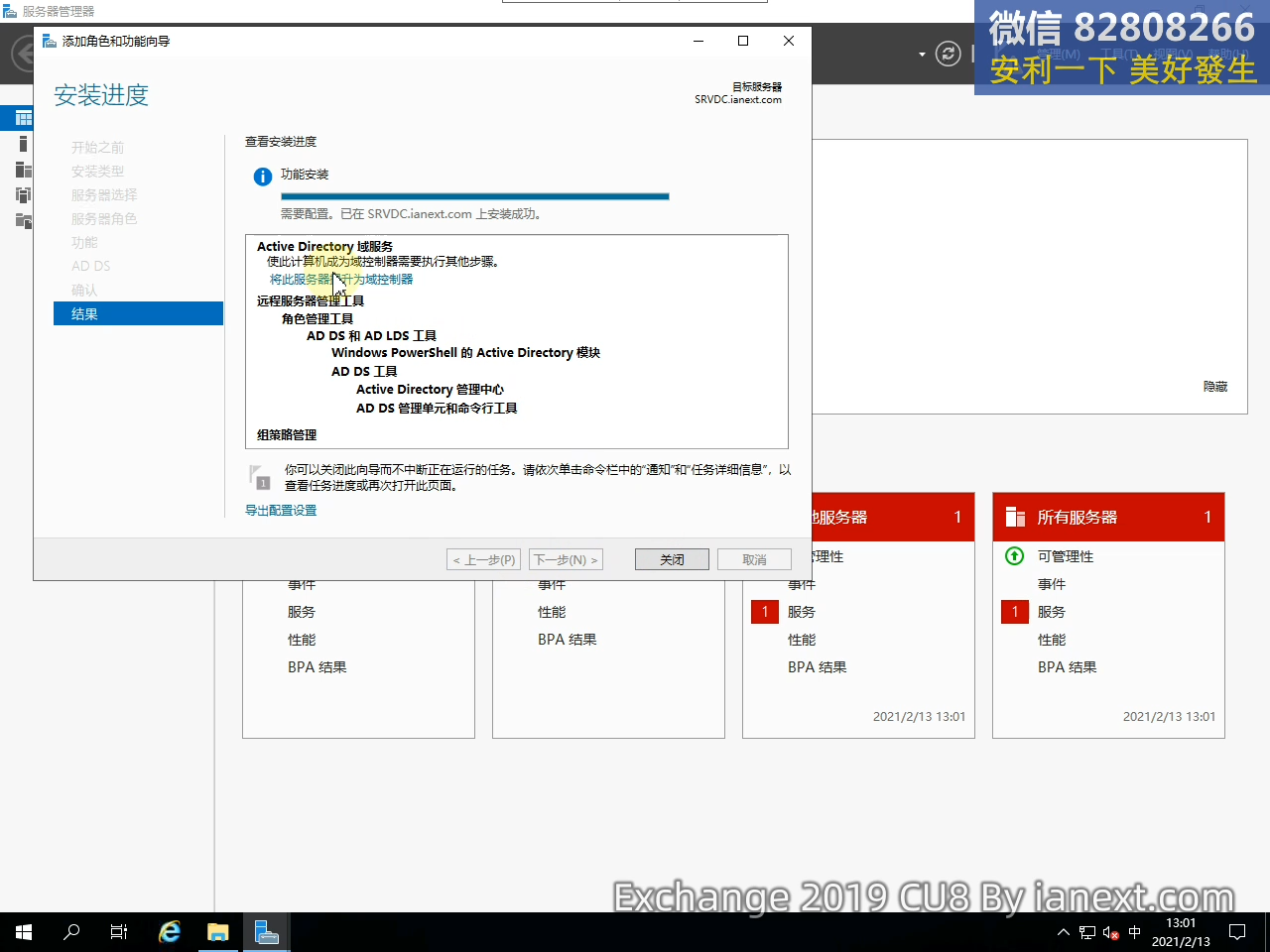Open 性能 in the 本地服务器 tile
Viewport: 1270px width, 952px height.
click(801, 640)
